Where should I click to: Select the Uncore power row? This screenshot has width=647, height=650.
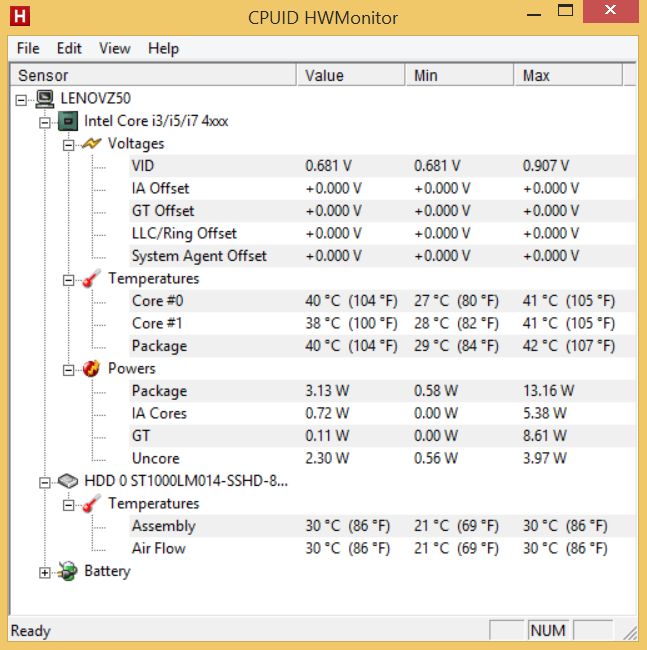[382, 458]
